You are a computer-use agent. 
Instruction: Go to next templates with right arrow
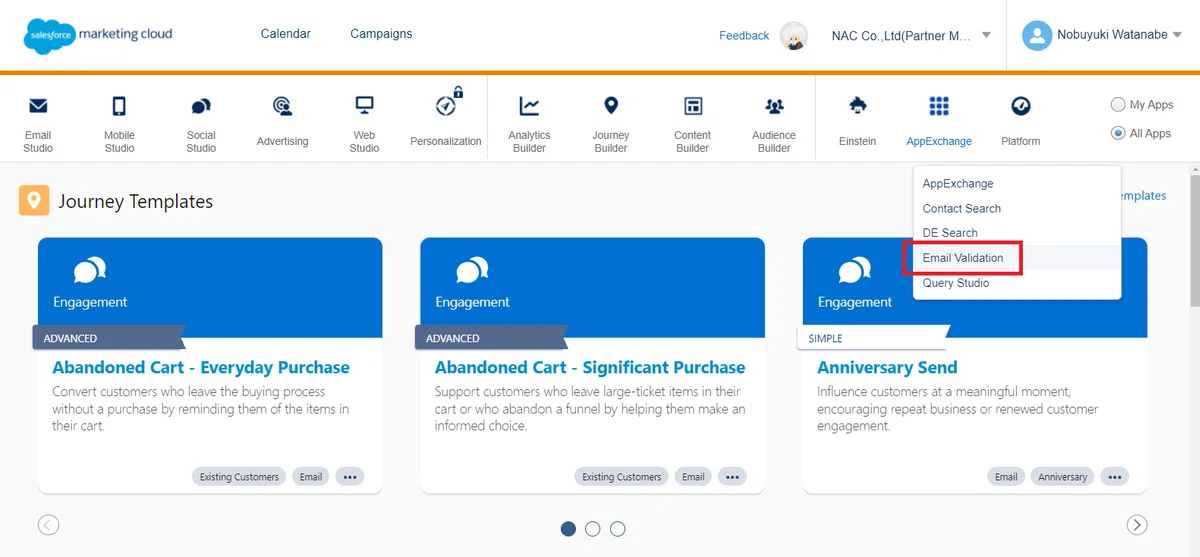[x=1136, y=525]
